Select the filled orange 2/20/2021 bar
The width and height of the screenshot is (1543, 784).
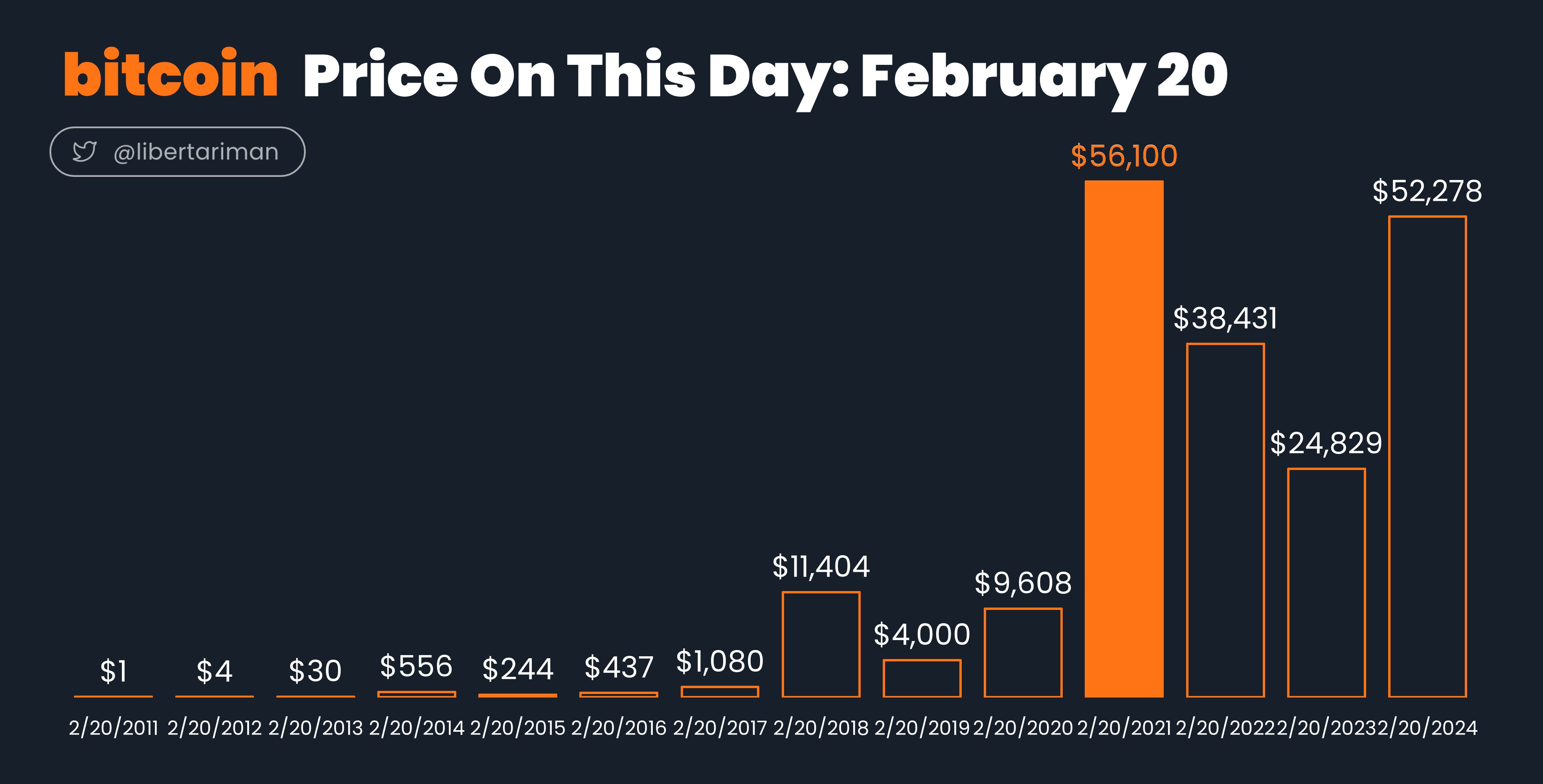[x=1124, y=439]
